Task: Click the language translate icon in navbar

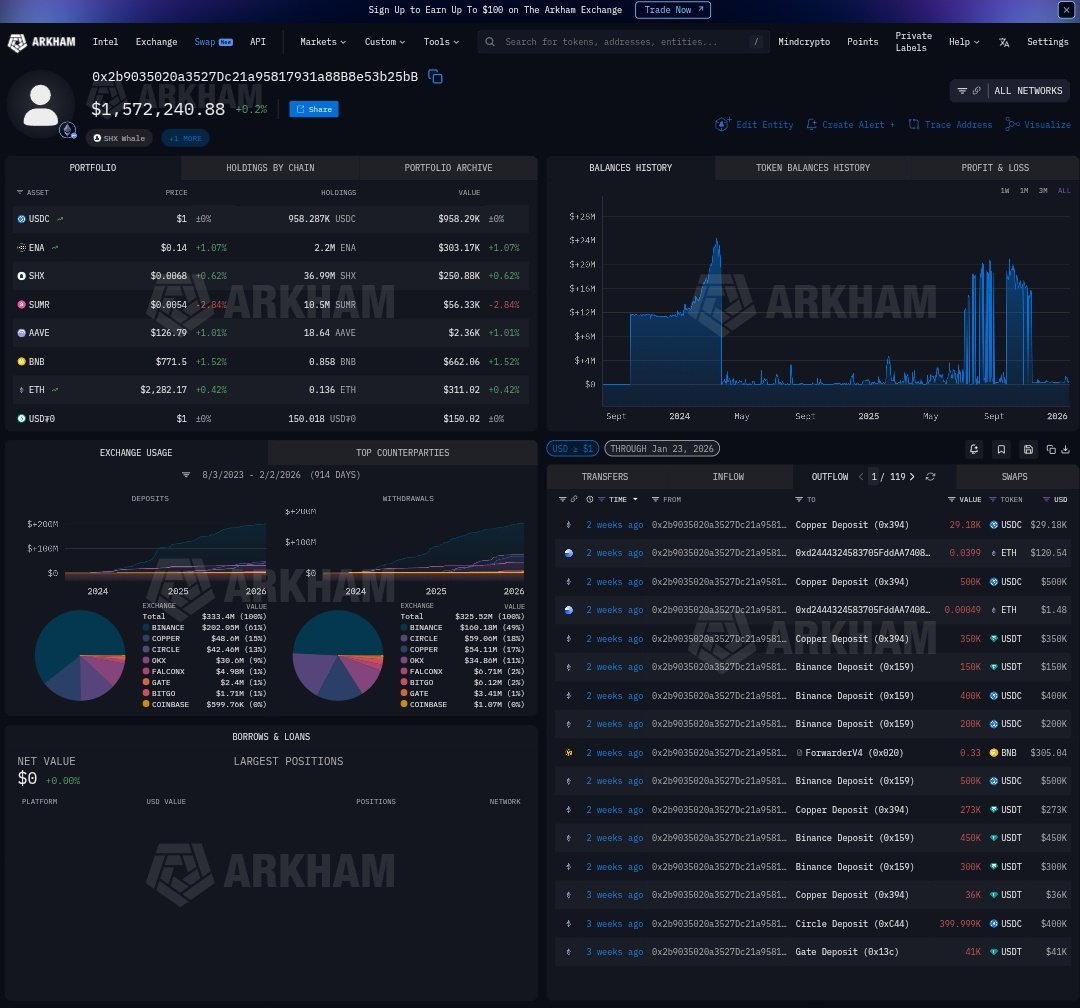Action: click(1004, 42)
